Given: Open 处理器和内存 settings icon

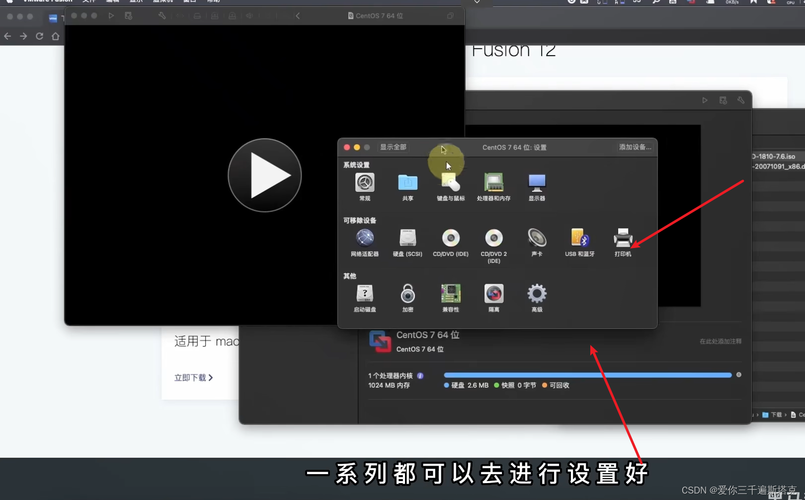Looking at the screenshot, I should pos(494,183).
